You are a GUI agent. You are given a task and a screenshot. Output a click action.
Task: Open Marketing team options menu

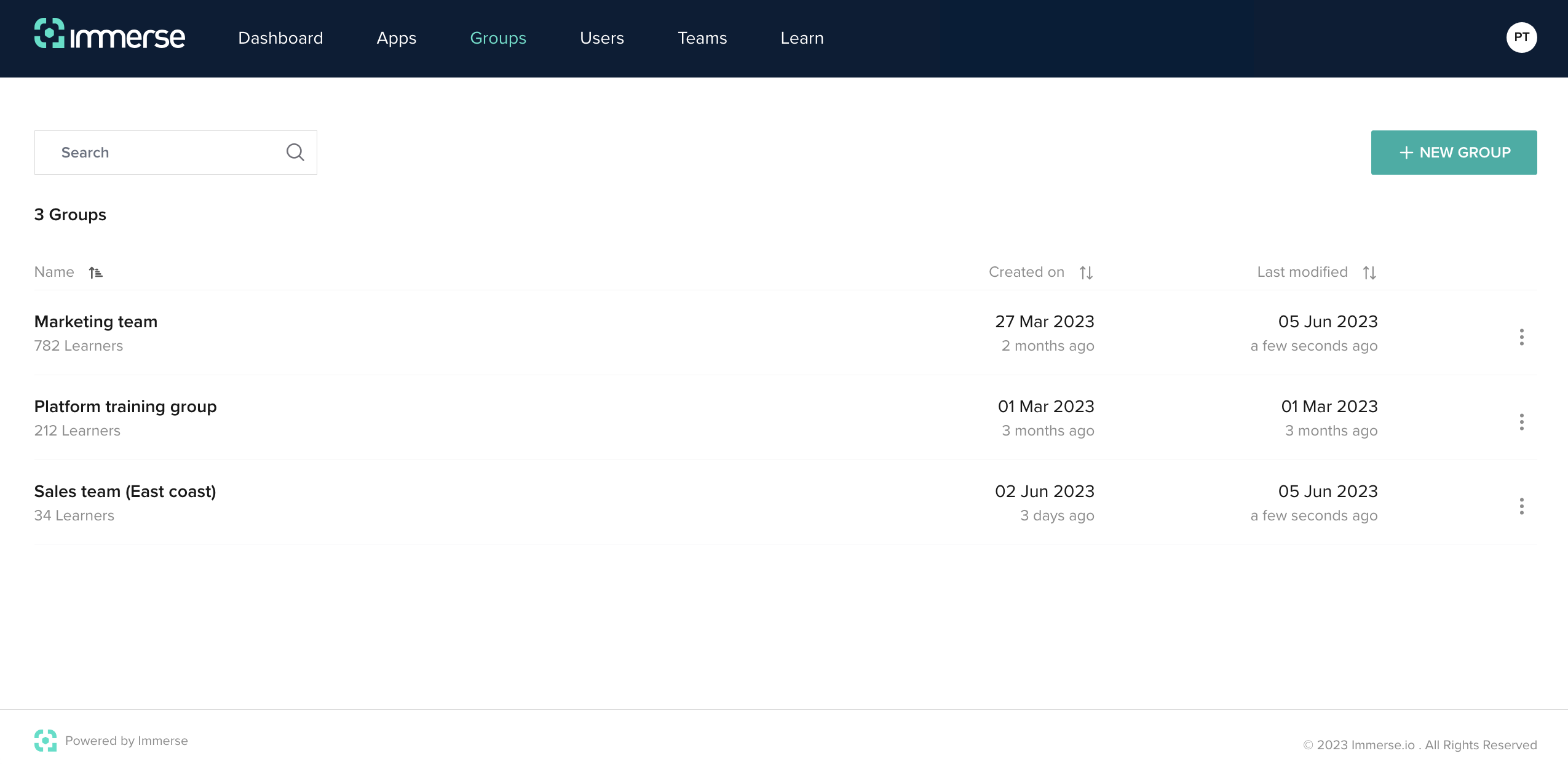click(x=1521, y=336)
